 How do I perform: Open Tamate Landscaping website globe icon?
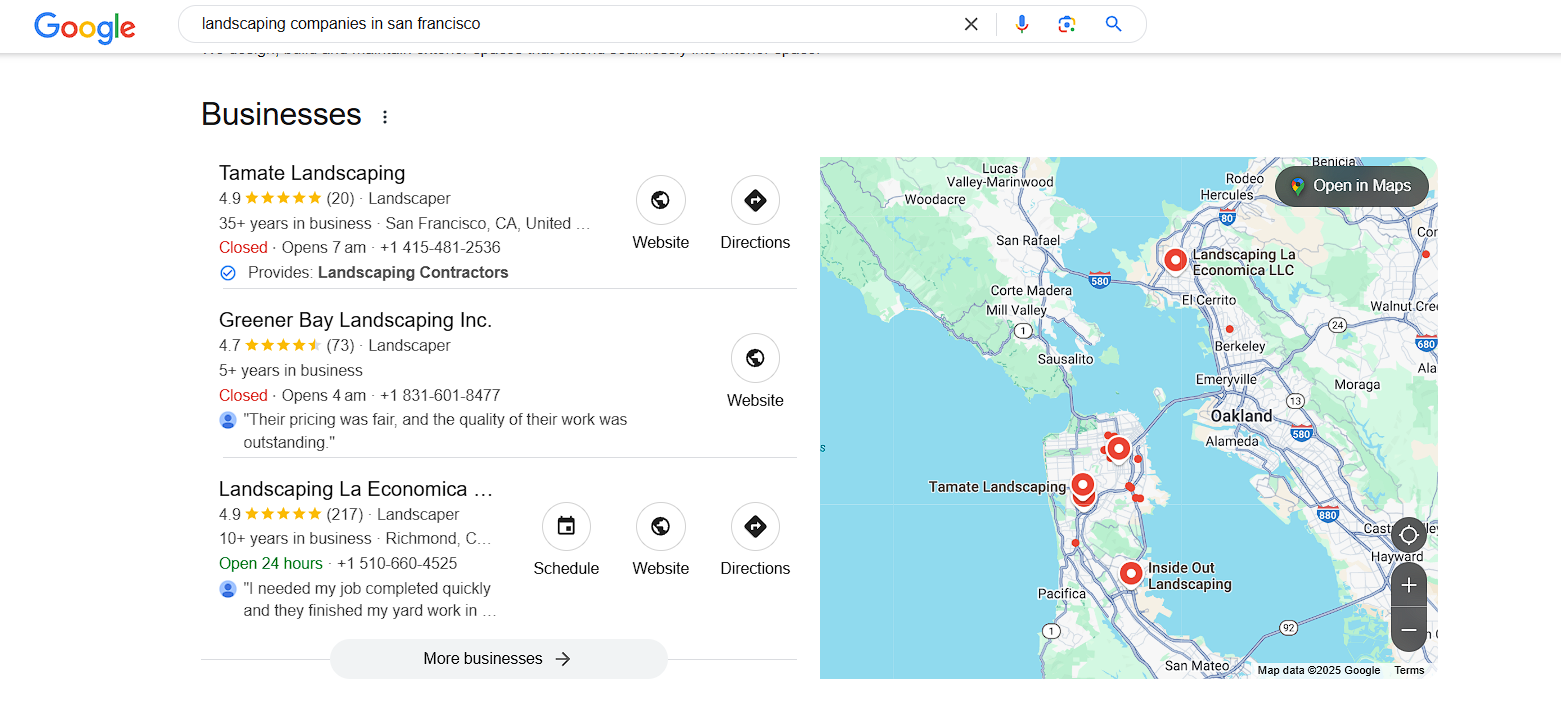[661, 200]
